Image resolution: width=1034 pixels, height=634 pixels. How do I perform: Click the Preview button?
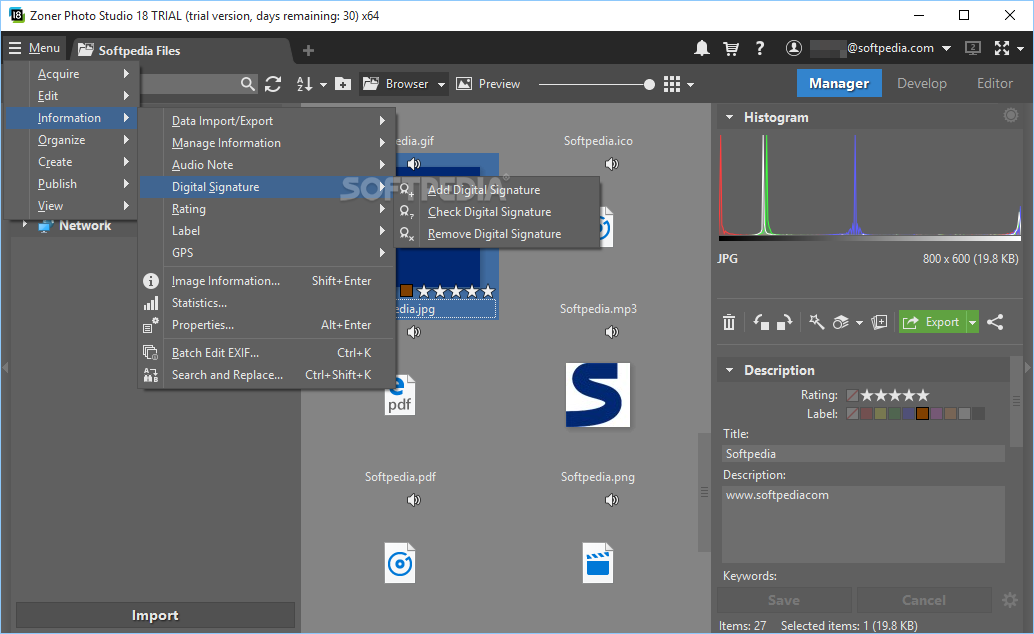[488, 84]
